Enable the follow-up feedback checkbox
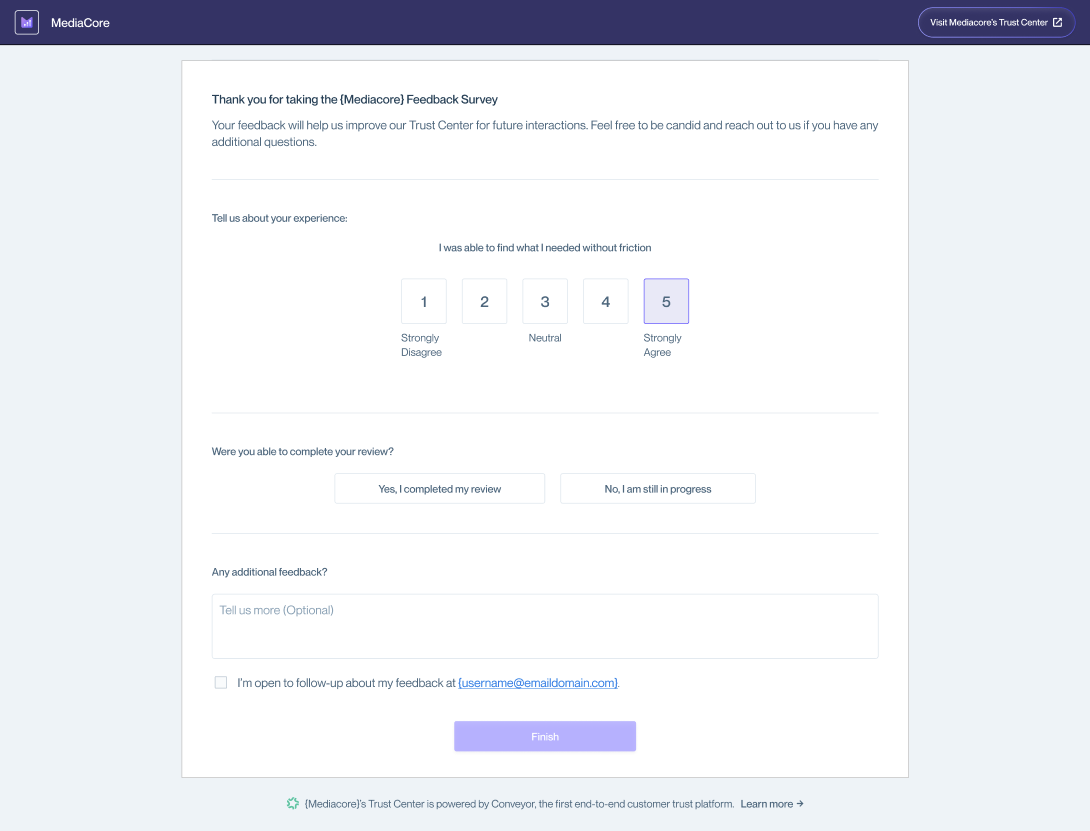The width and height of the screenshot is (1090, 831). [220, 682]
